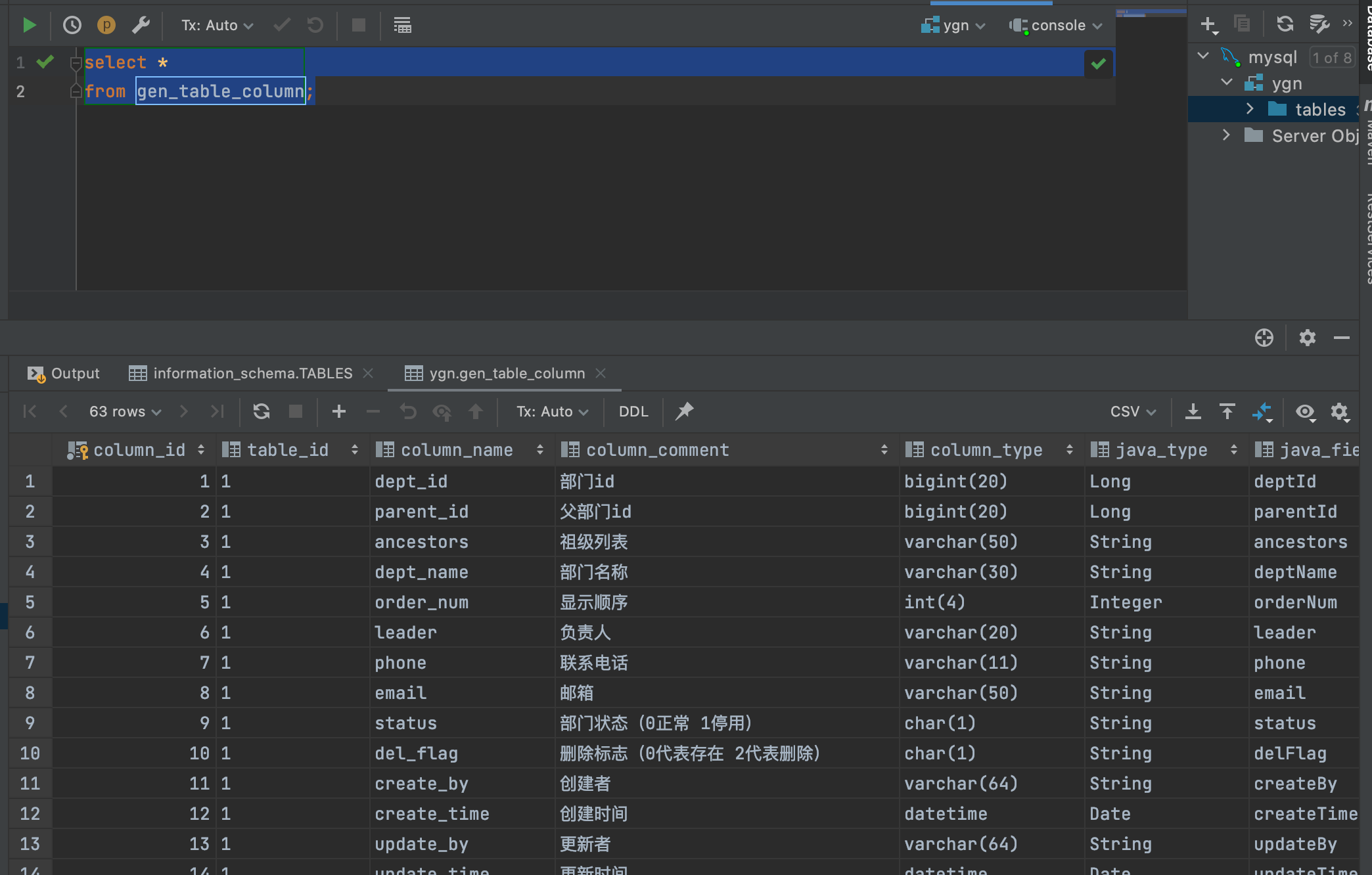
Task: Sort by column_name header
Action: (x=463, y=450)
